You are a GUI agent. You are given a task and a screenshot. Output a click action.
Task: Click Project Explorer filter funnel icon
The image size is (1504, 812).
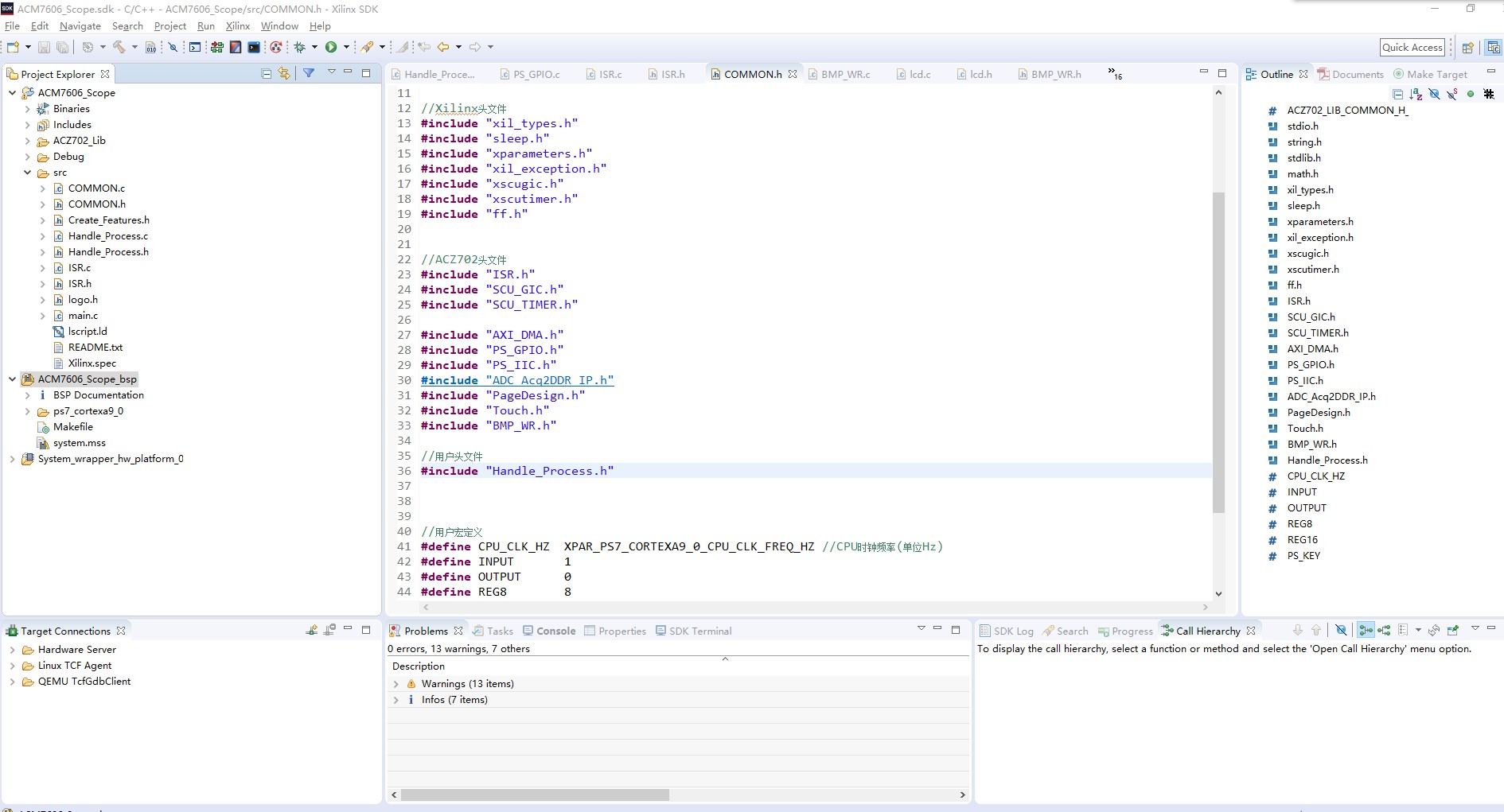coord(309,73)
